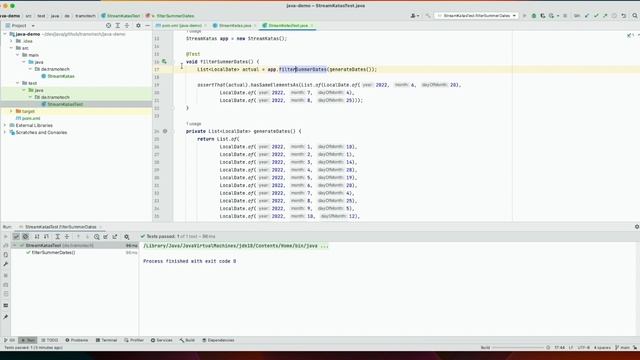Toggle Show Passed tests in Run panel
This screenshot has height=360, width=640.
tap(16, 236)
